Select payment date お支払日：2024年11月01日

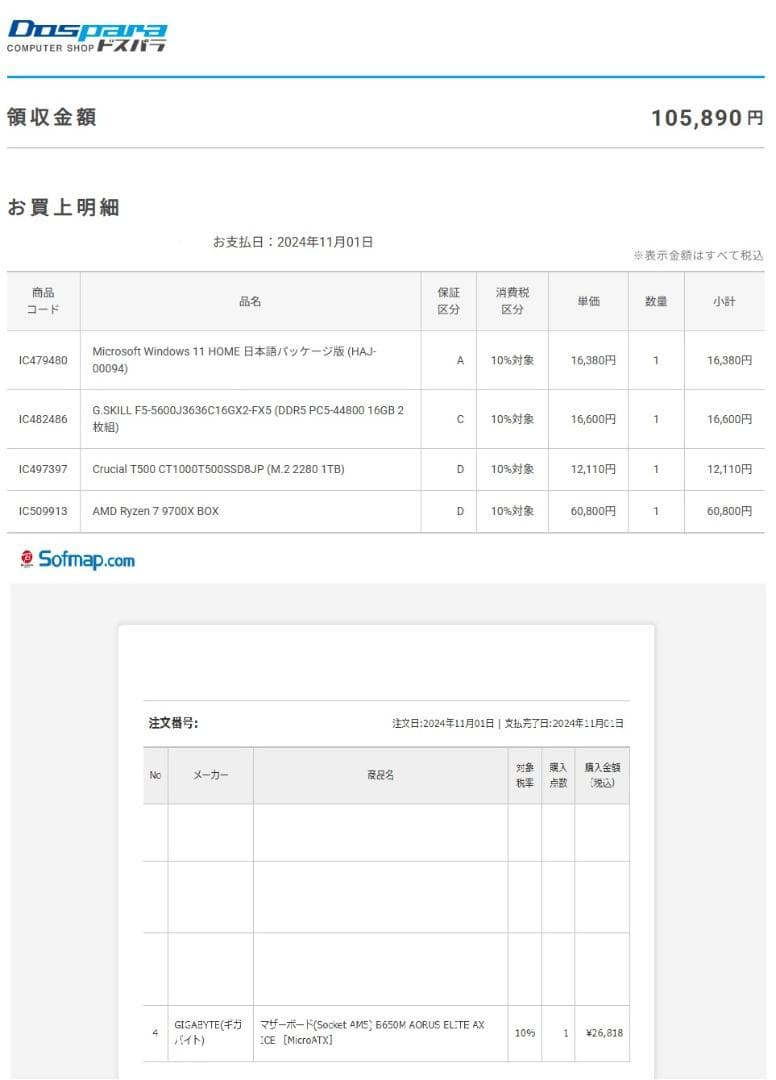pos(293,242)
